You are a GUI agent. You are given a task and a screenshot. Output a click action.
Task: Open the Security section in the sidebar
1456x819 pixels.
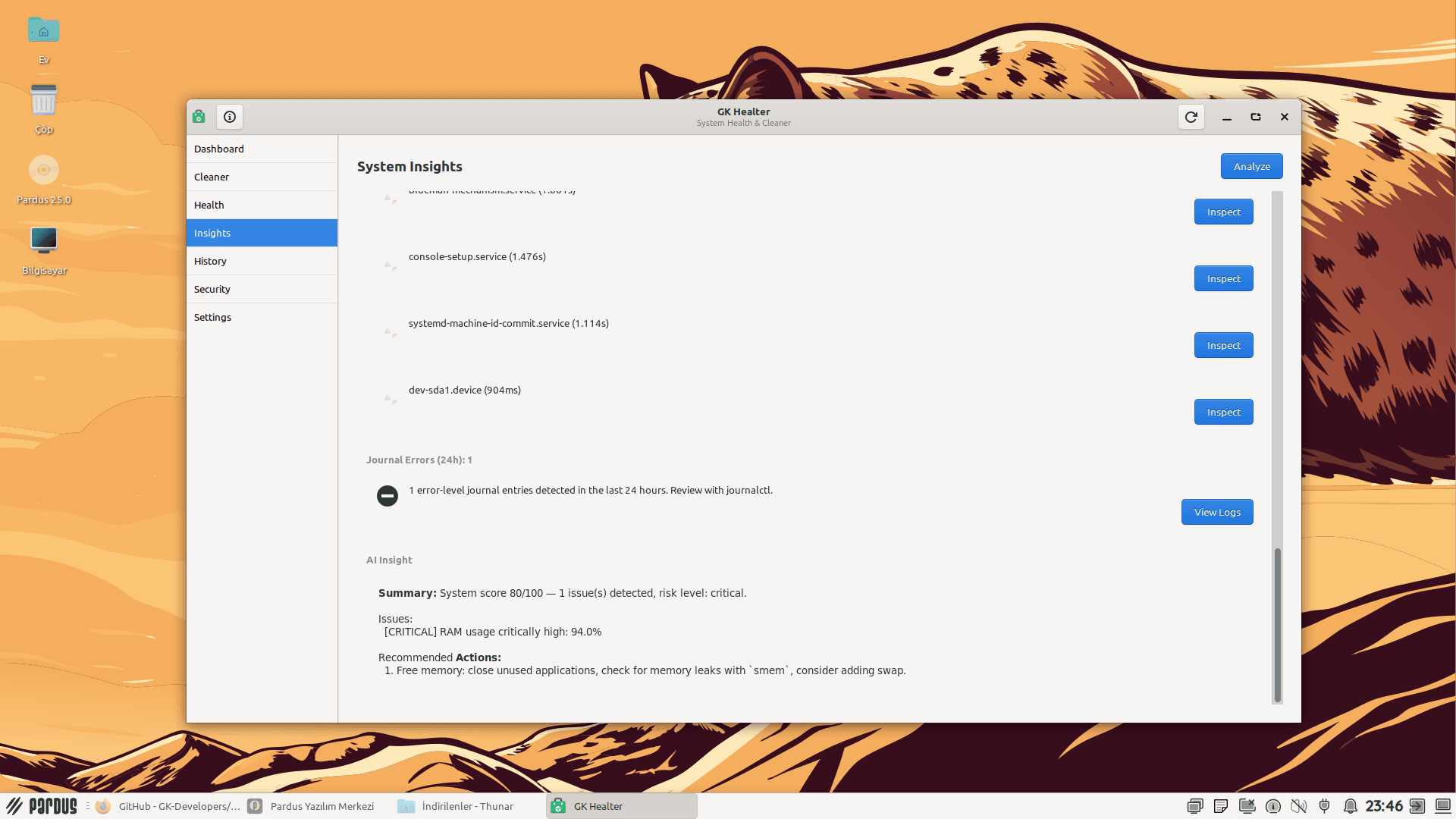pyautogui.click(x=261, y=289)
